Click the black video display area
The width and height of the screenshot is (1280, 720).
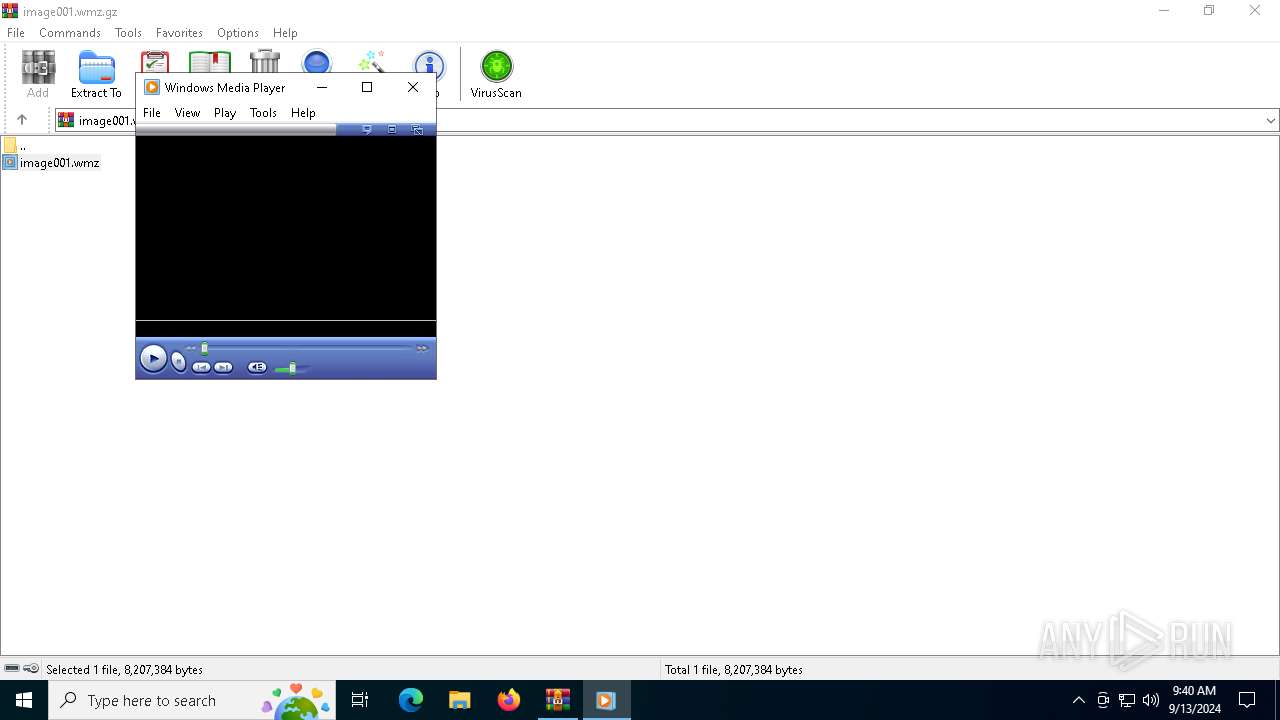286,228
